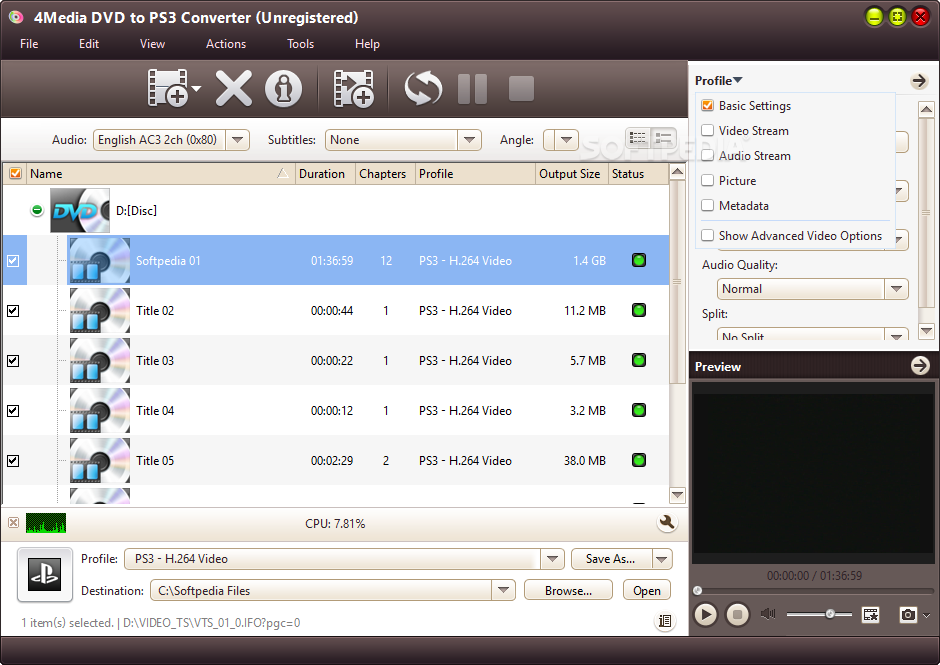Screen dimensions: 940x665
Task: Enable the Metadata checkbox
Action: 707,205
